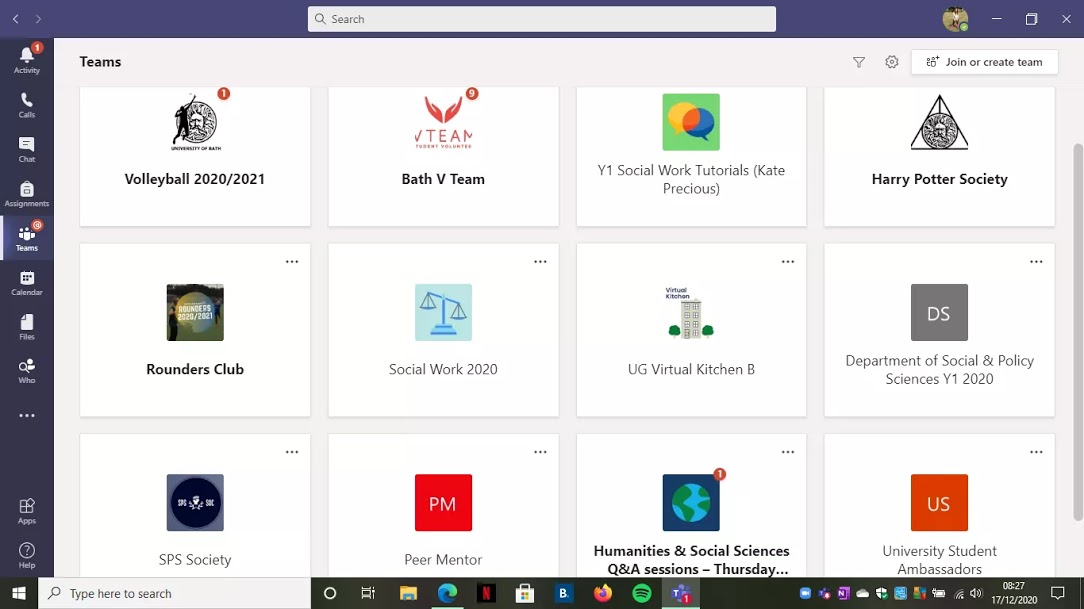Viewport: 1084px width, 609px height.
Task: Open Microsoft Store from taskbar
Action: point(525,593)
